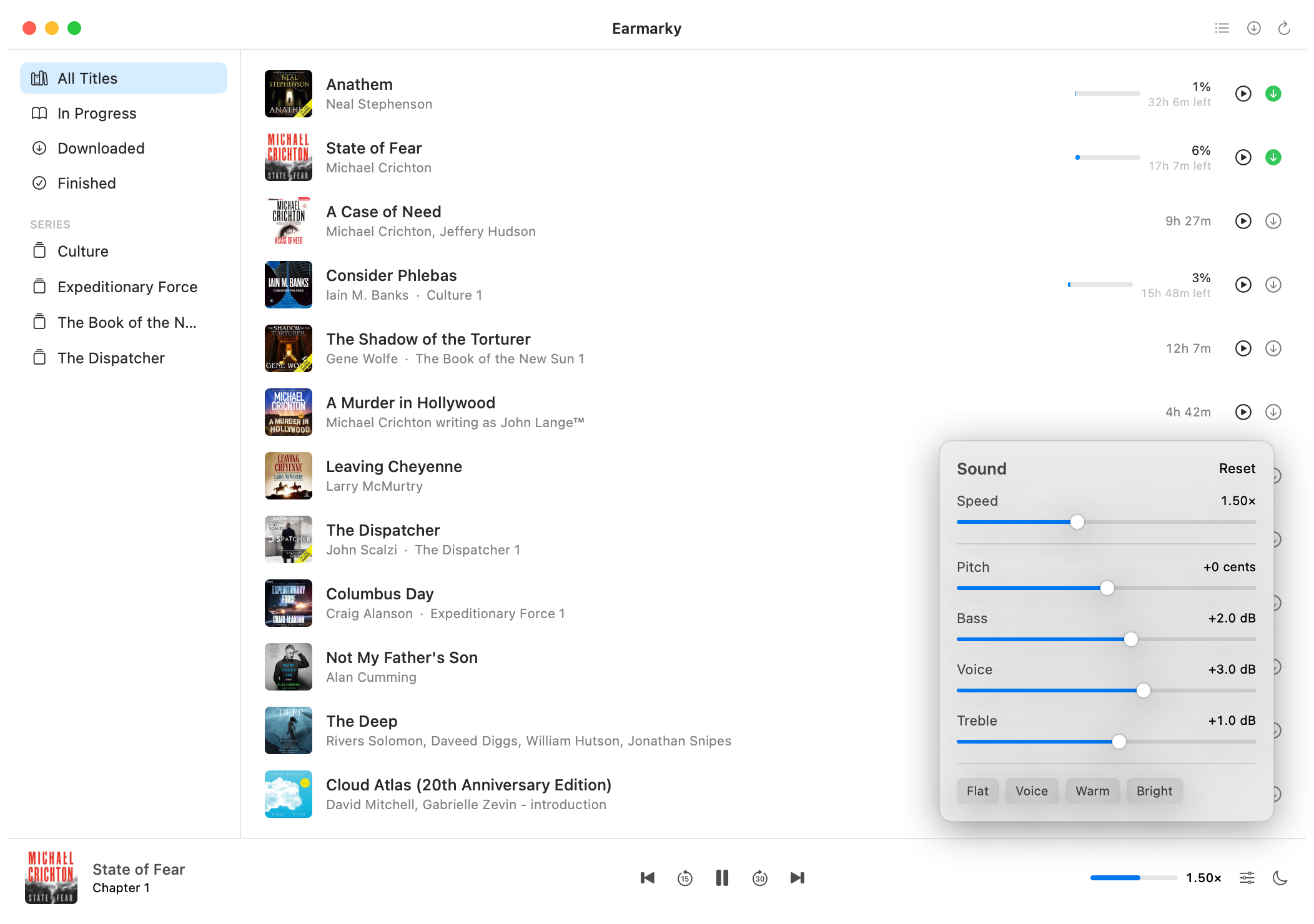Click the green downloaded badge for State of Fear
1314x924 pixels.
(1273, 157)
